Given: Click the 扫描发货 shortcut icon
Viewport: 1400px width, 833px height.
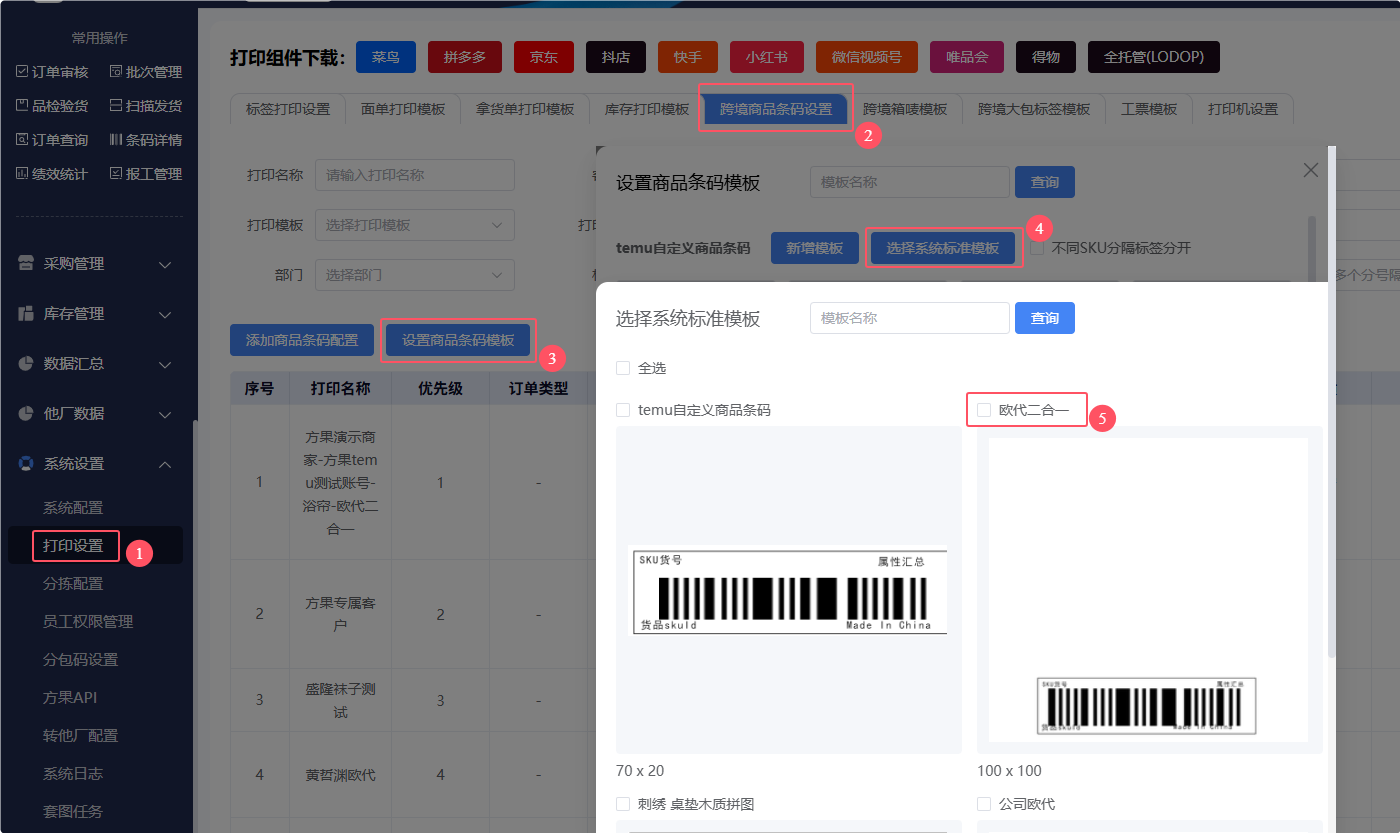Looking at the screenshot, I should pyautogui.click(x=116, y=105).
